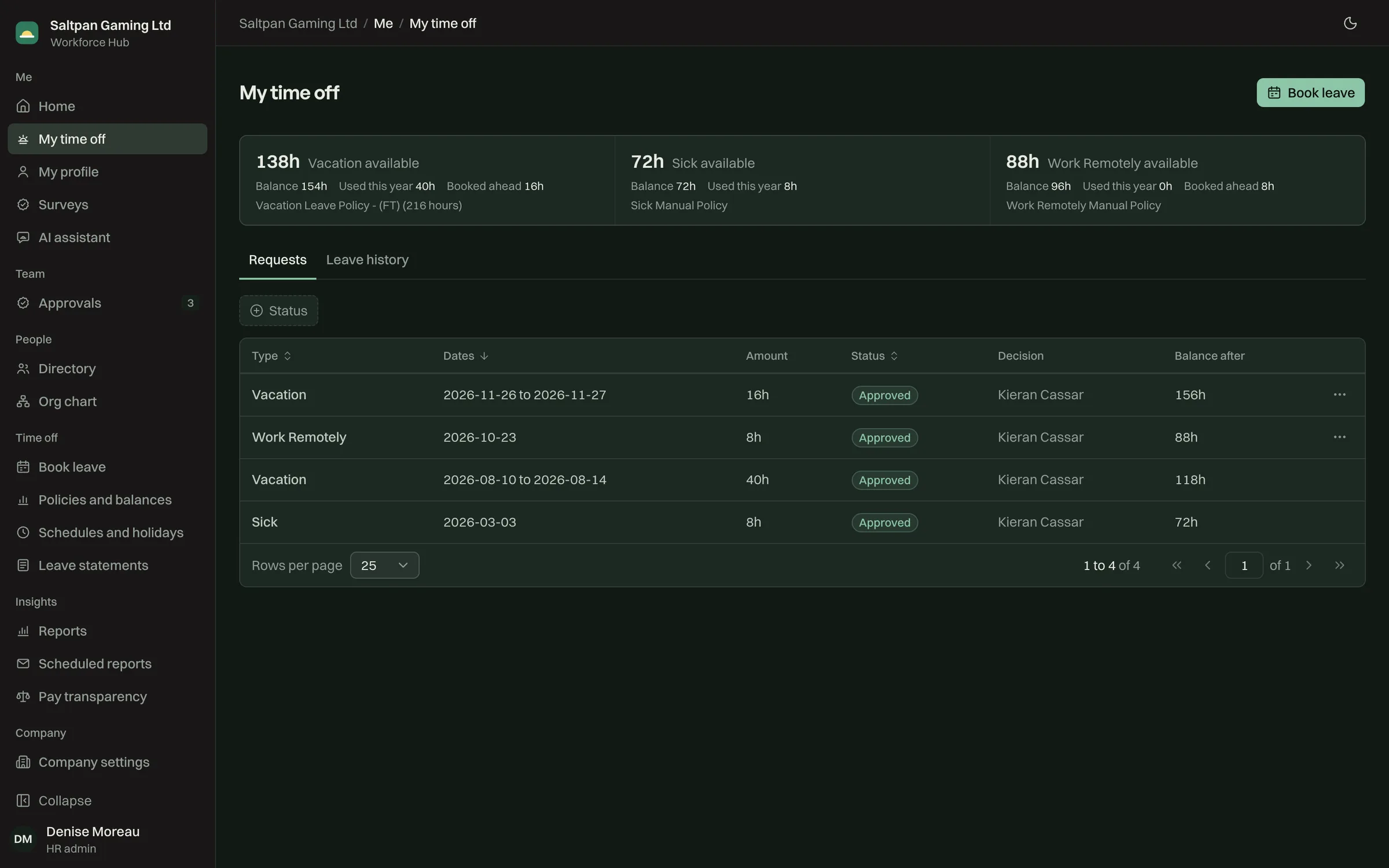Go to previous page arrow
This screenshot has height=868, width=1389.
(1207, 565)
